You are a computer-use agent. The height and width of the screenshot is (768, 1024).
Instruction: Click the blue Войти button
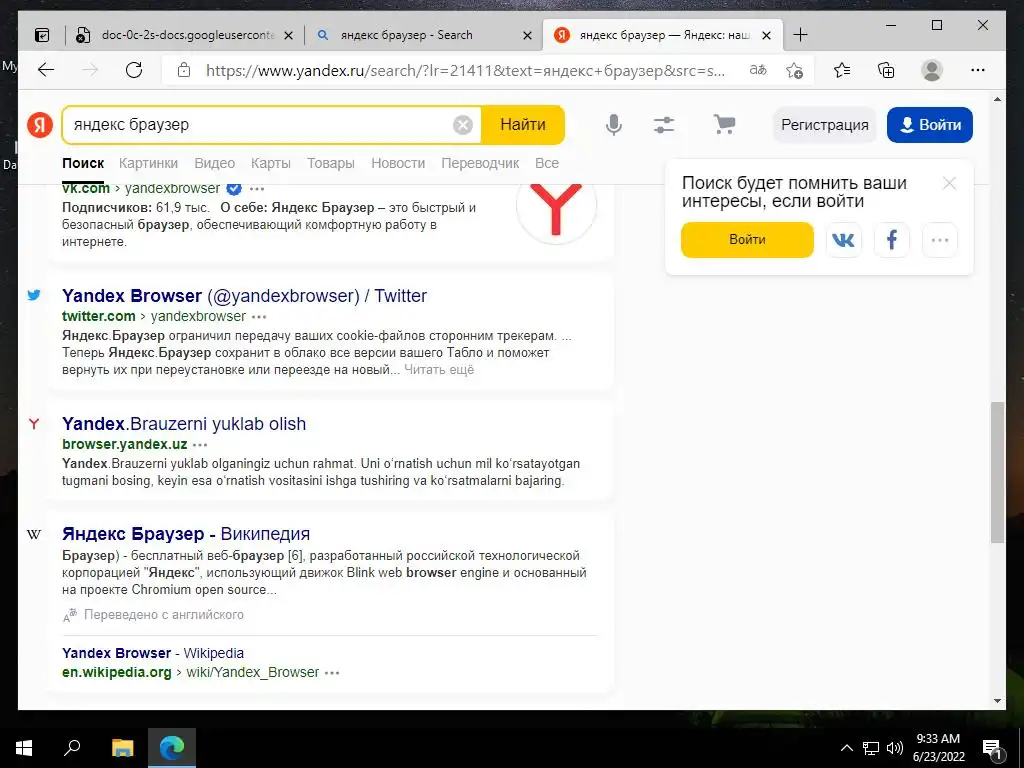pos(930,125)
